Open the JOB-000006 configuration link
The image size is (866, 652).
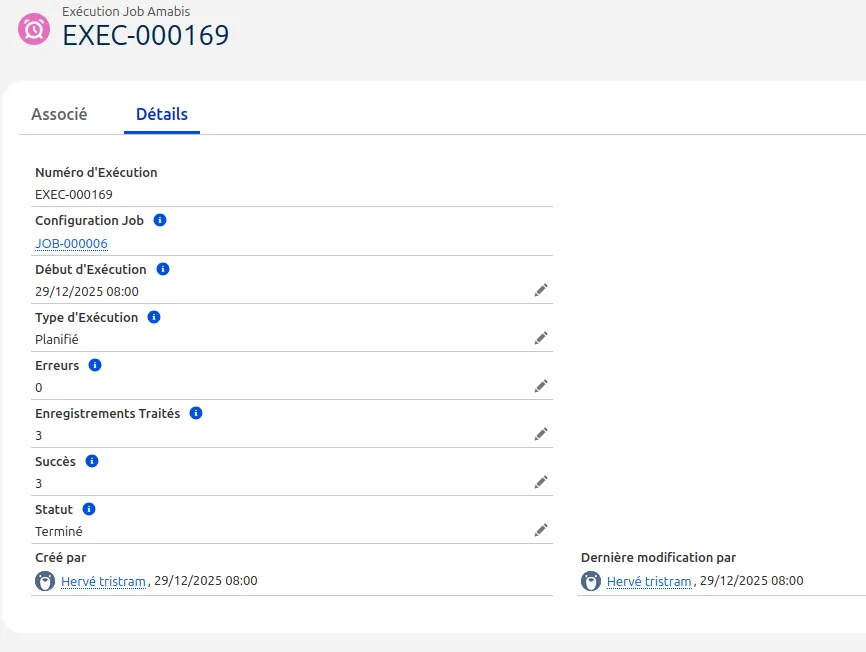[x=71, y=244]
